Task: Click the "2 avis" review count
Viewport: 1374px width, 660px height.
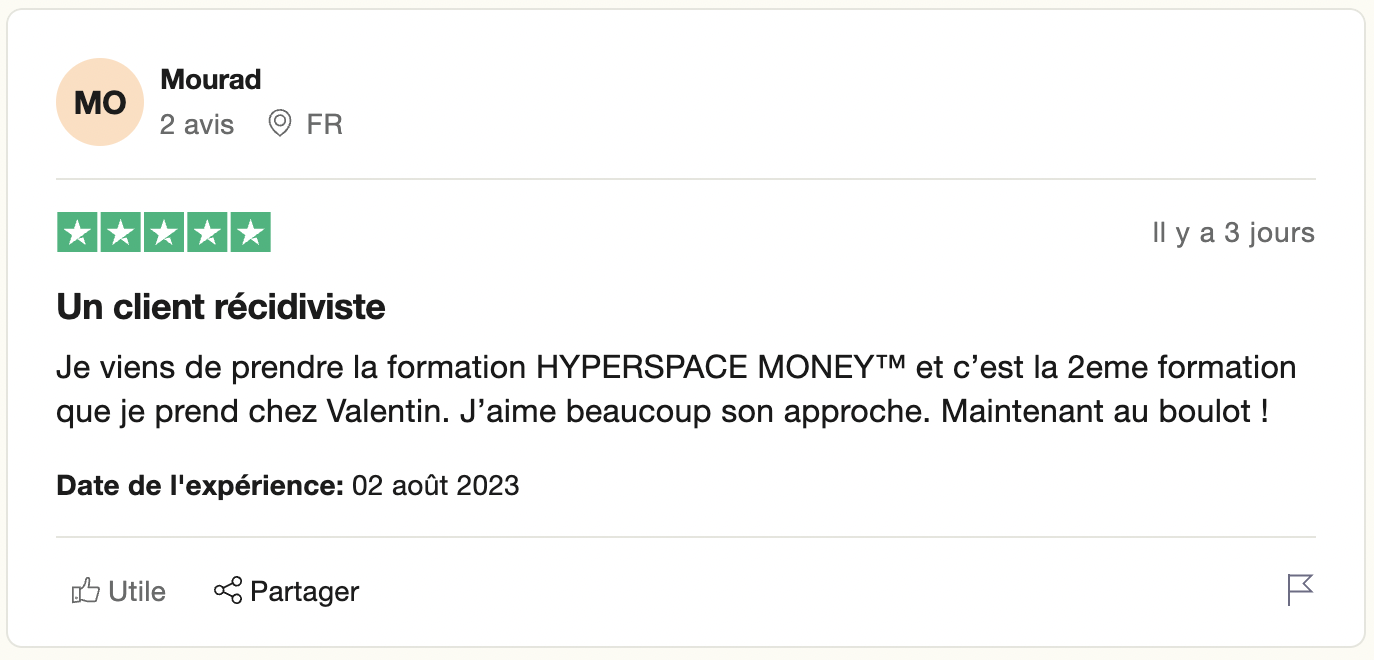Action: (197, 124)
